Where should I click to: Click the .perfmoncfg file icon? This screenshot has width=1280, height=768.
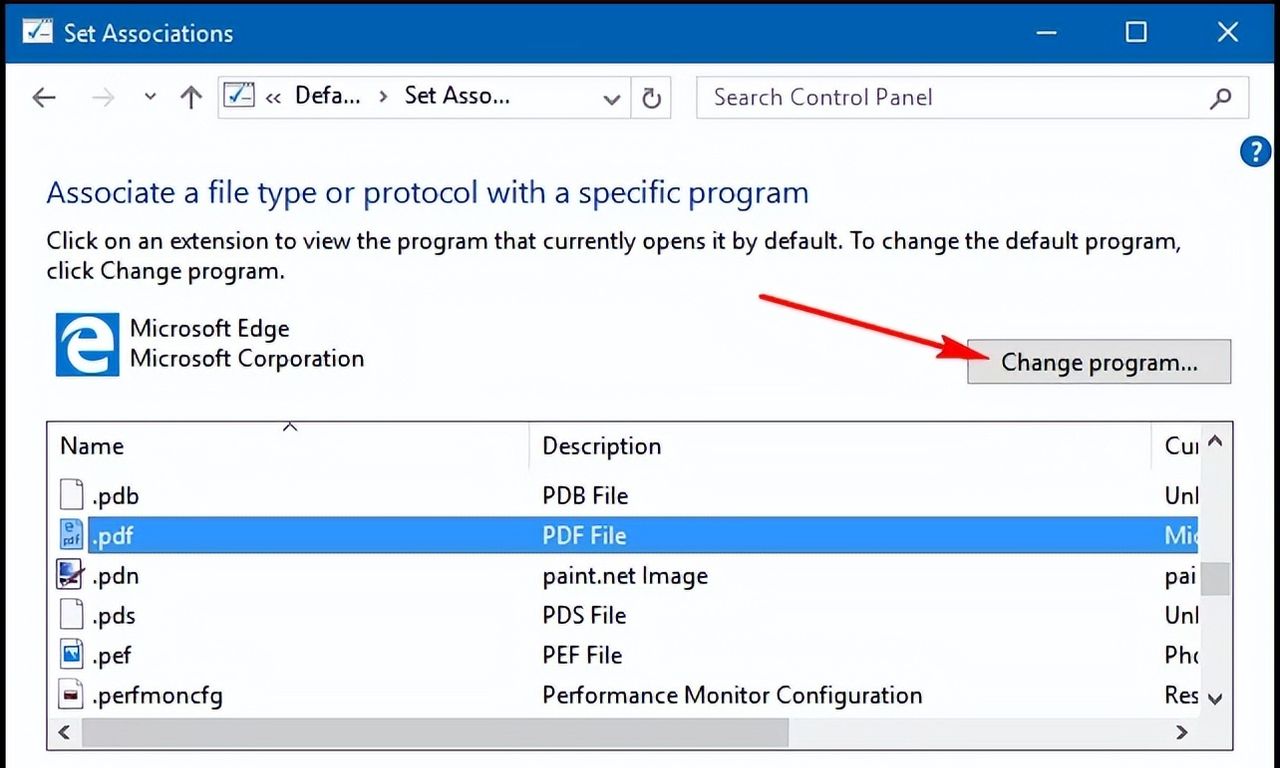71,695
